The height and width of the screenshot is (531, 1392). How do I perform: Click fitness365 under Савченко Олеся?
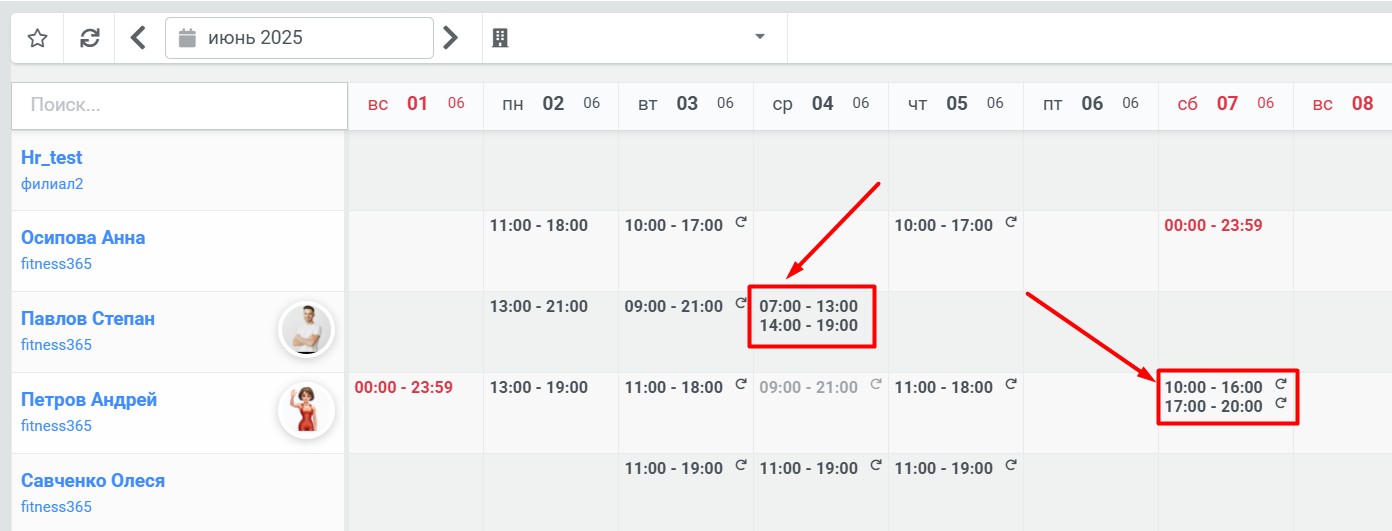[56, 507]
